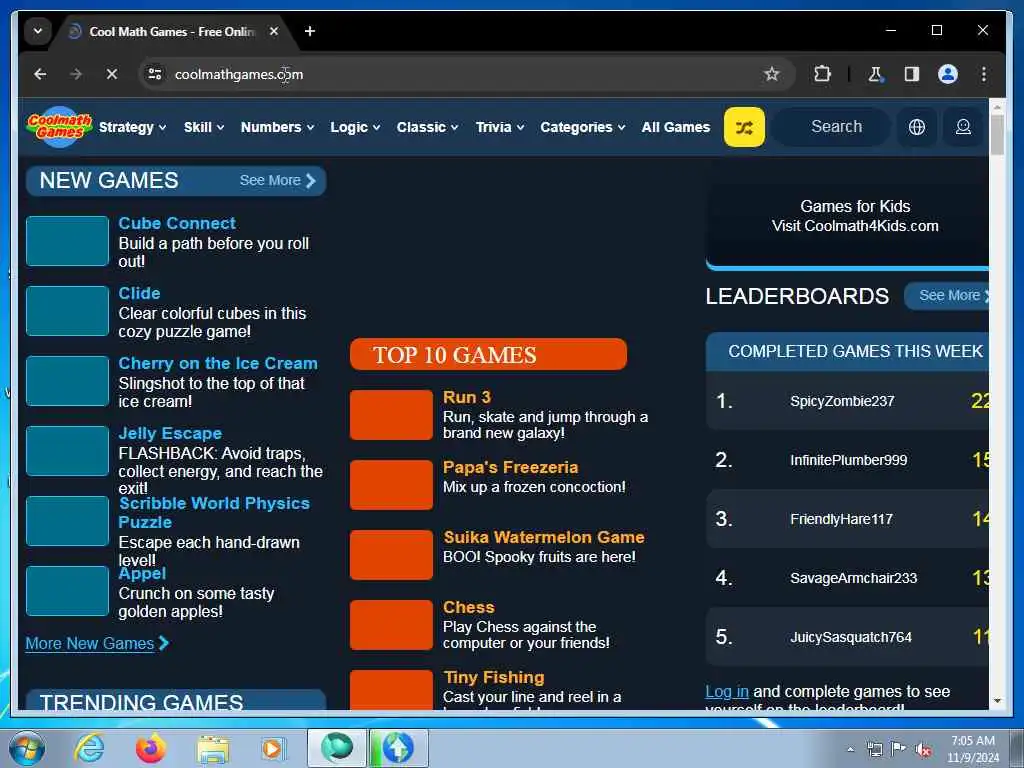Expand the Categories menu

point(583,127)
